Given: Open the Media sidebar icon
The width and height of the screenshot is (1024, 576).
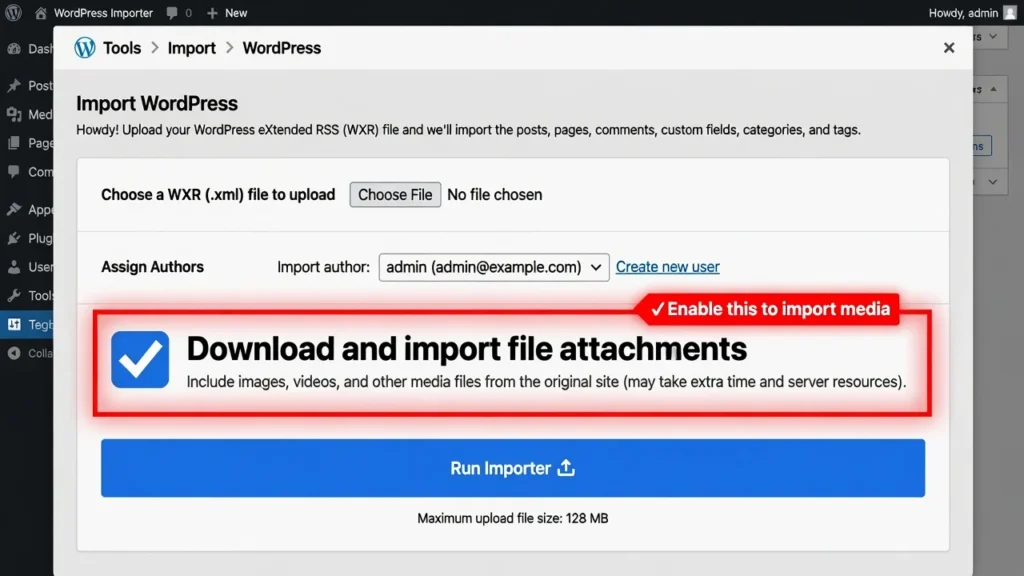Looking at the screenshot, I should [x=14, y=114].
